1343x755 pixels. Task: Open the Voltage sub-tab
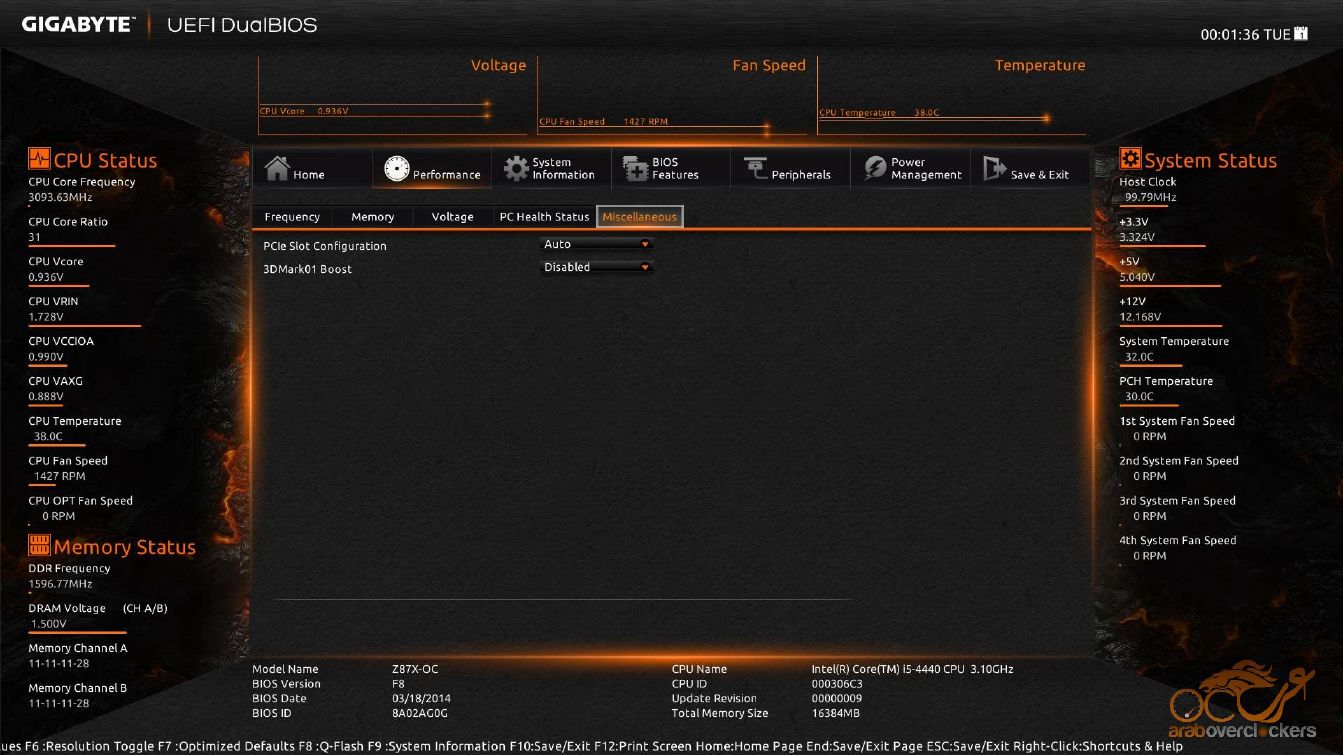tap(452, 217)
